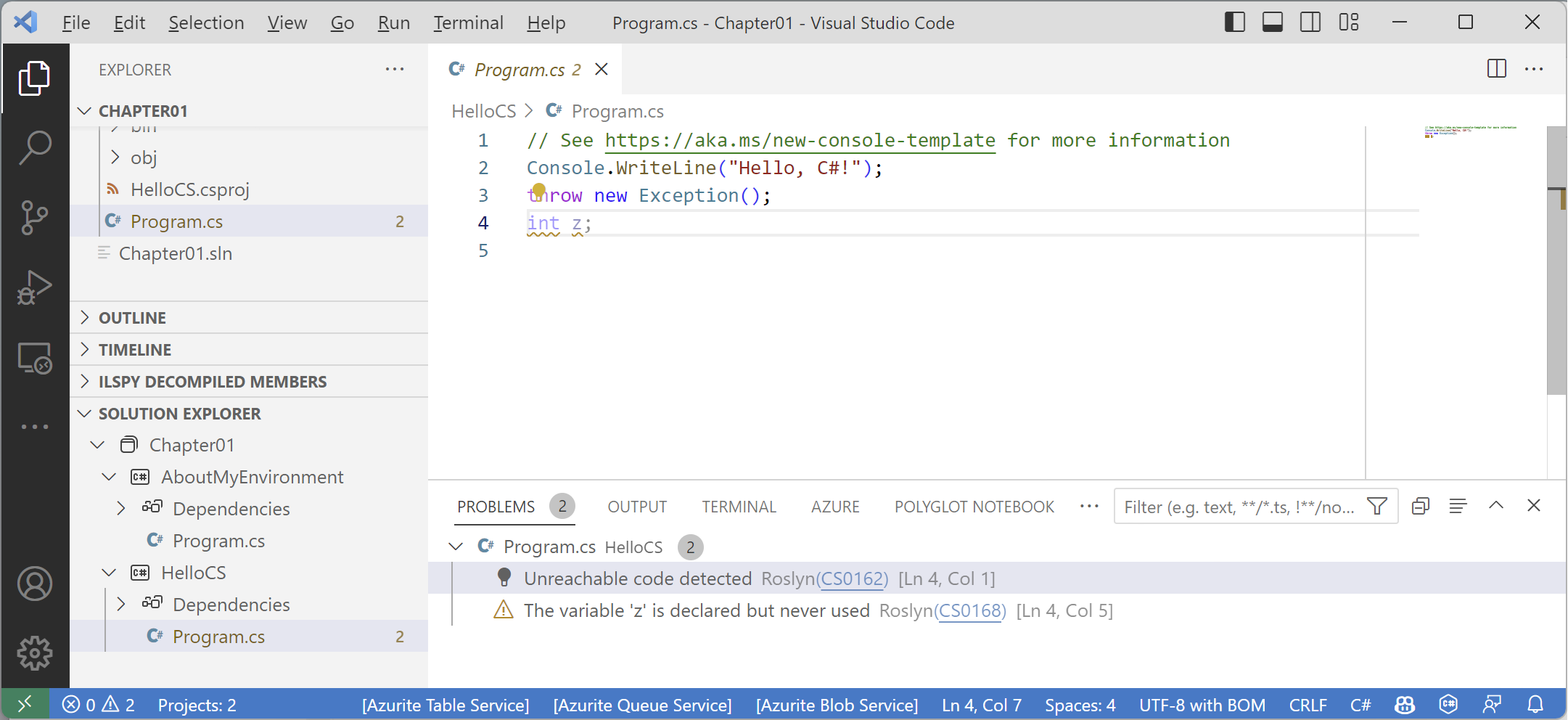Viewport: 1568px width, 720px height.
Task: Customize layout icon in title bar
Action: pos(1349,22)
